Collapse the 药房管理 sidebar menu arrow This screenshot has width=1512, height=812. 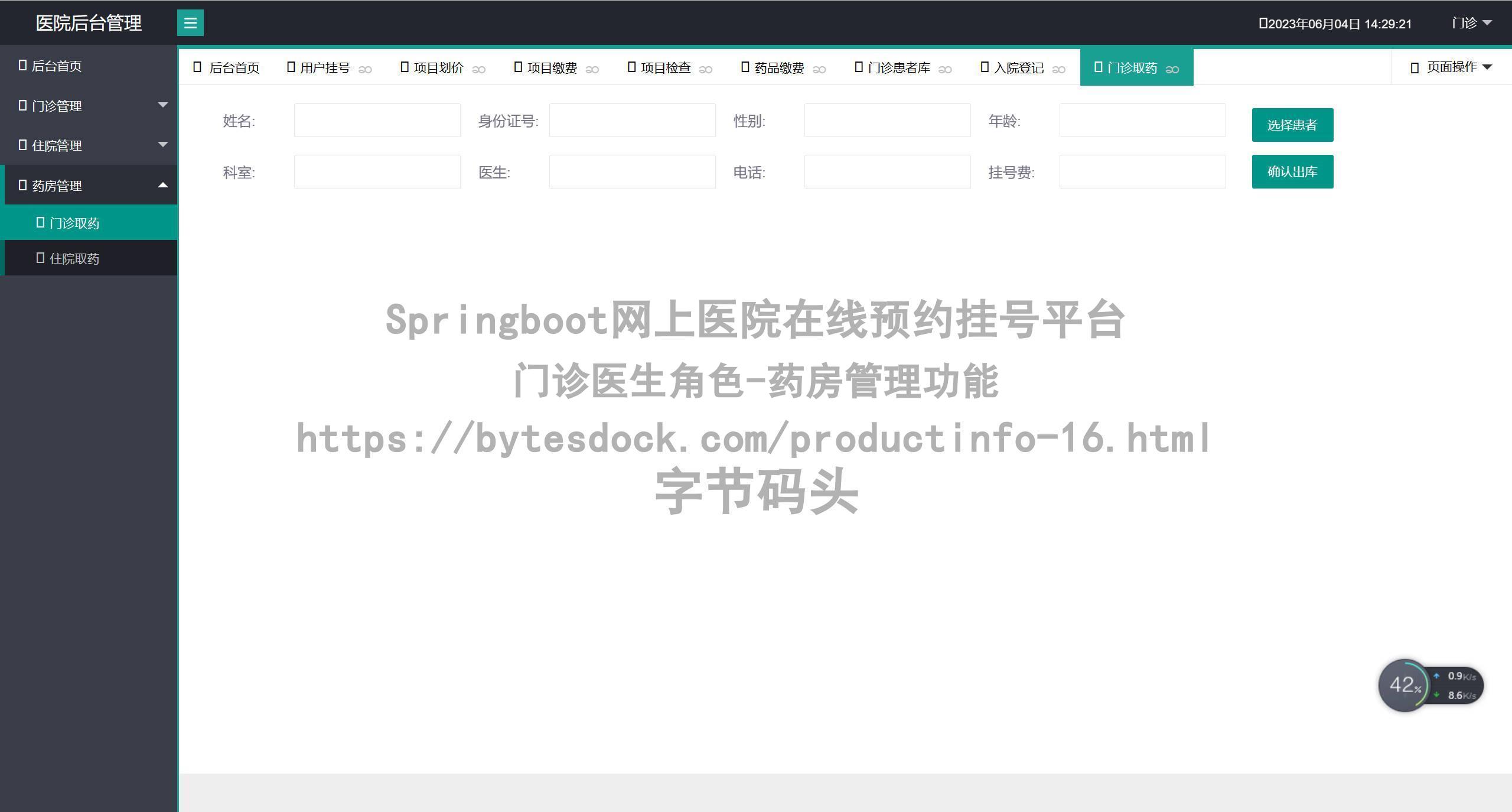point(163,185)
